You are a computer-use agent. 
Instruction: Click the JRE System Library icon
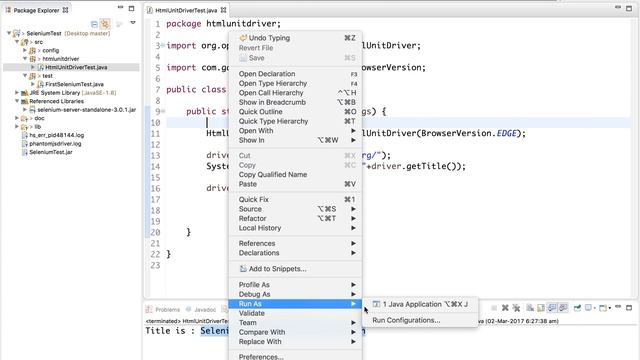24,93
